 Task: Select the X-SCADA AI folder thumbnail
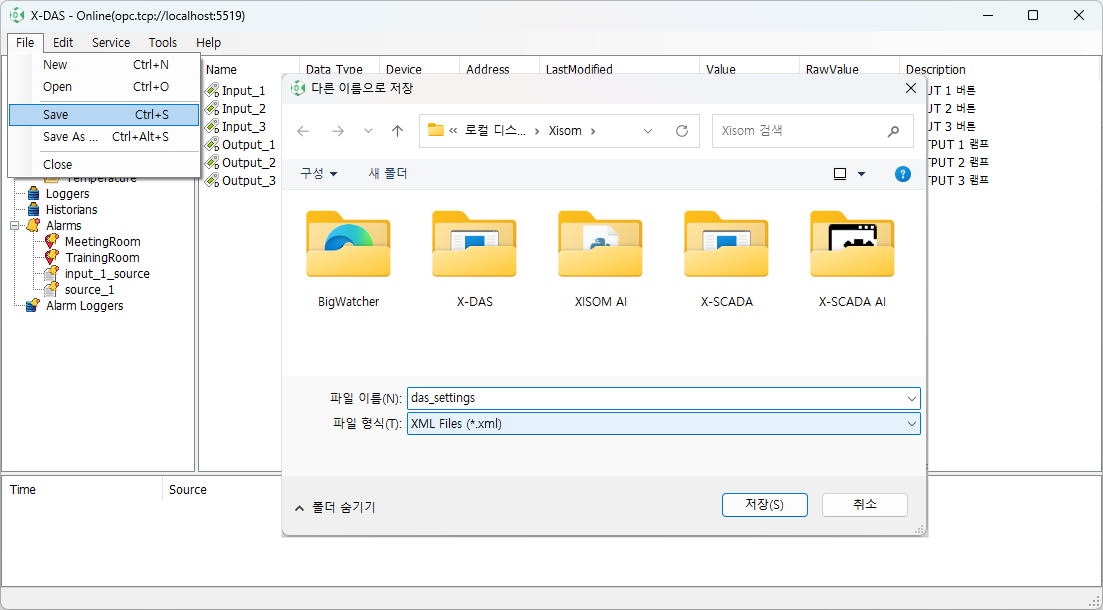pyautogui.click(x=851, y=243)
